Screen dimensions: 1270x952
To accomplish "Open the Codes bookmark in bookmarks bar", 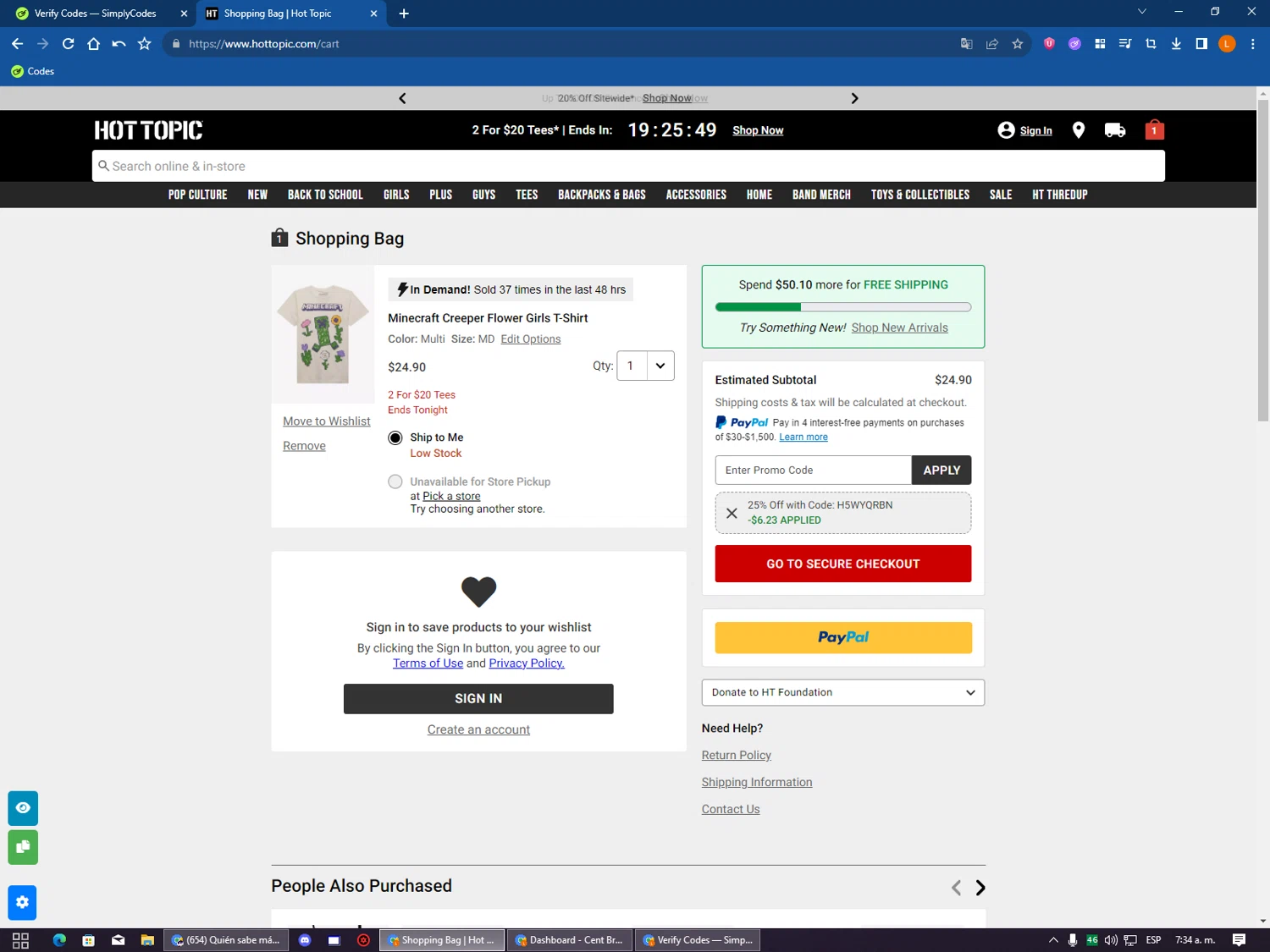I will pos(32,71).
